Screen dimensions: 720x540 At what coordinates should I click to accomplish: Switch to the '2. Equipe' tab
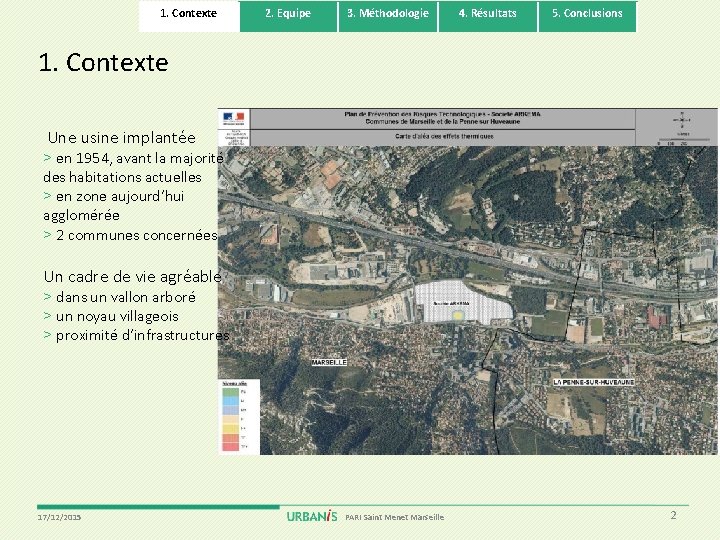tap(288, 16)
